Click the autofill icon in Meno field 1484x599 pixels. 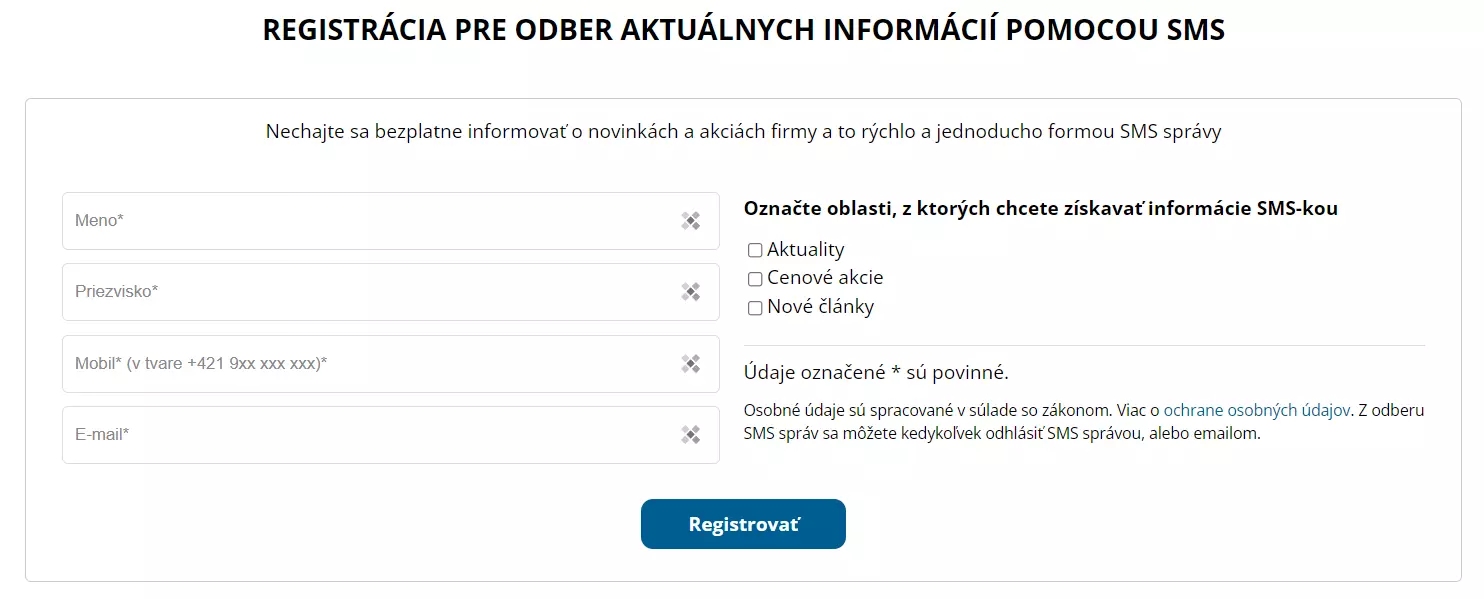click(x=690, y=221)
